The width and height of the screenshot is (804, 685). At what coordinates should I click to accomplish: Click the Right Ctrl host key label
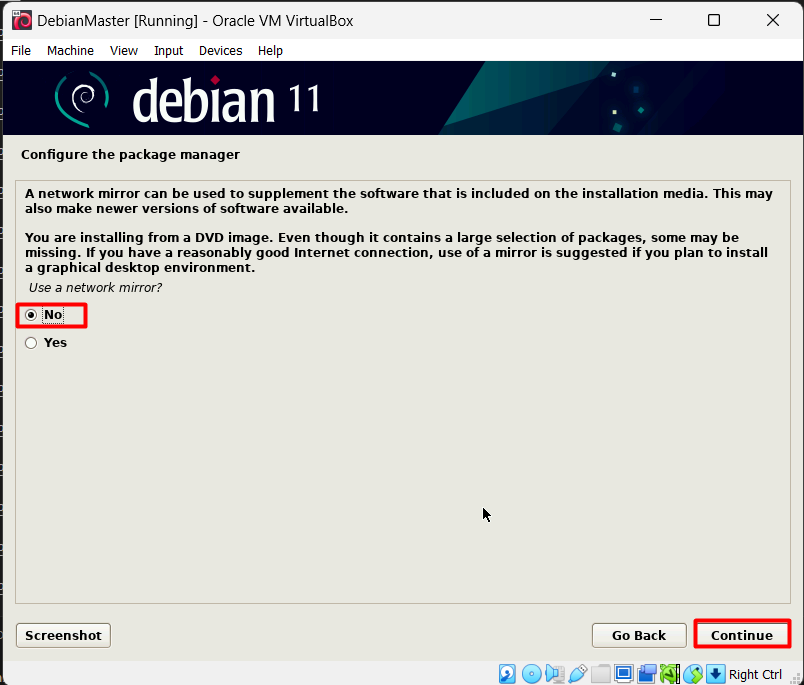(x=755, y=674)
